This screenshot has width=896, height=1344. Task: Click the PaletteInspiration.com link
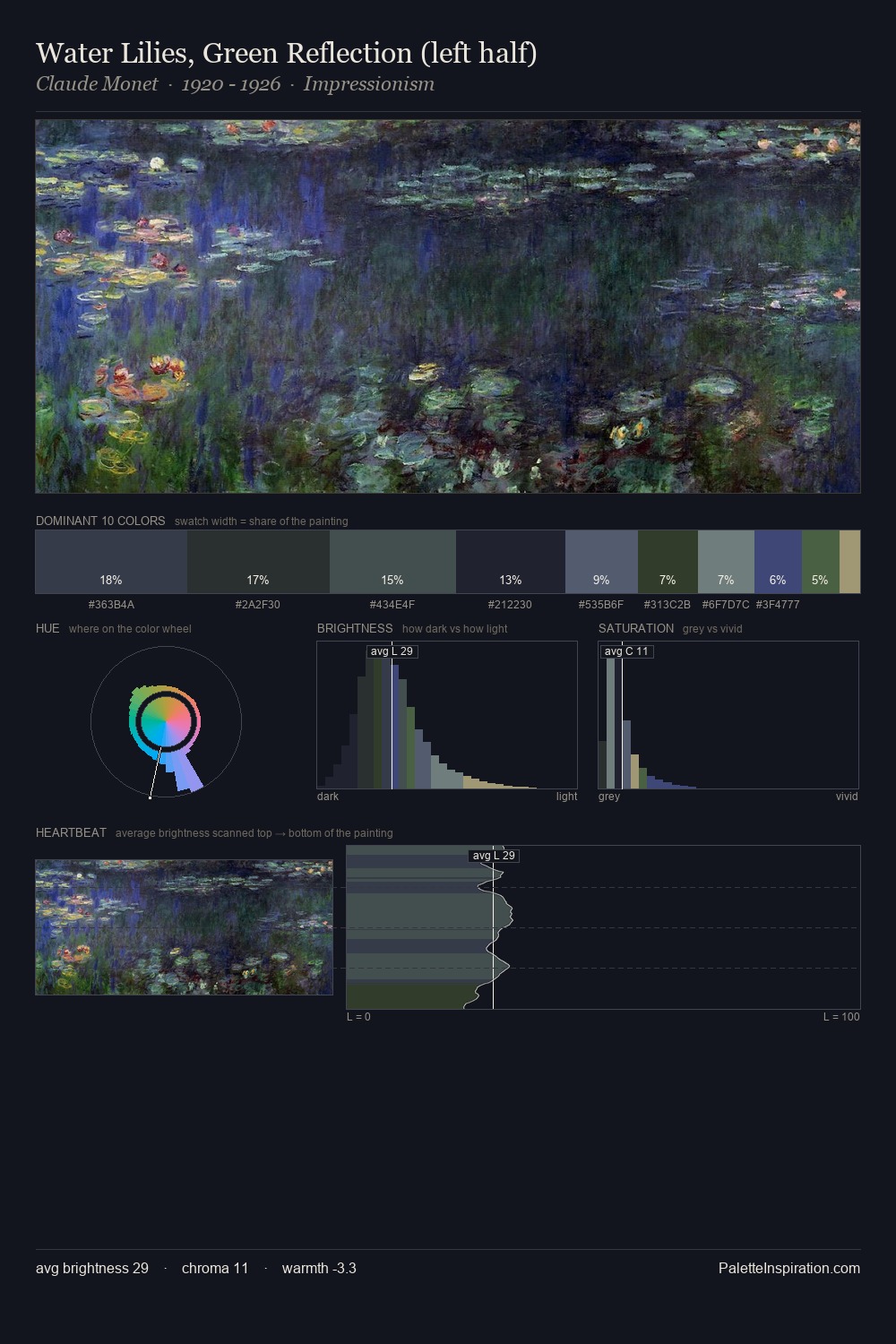(789, 1268)
